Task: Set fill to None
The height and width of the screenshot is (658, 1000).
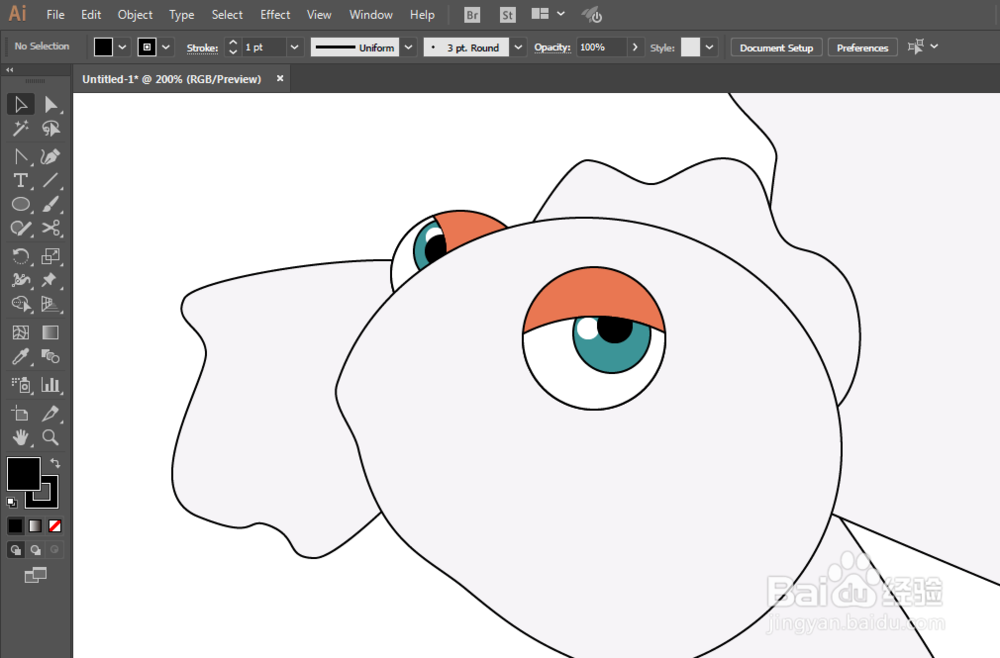Action: pos(55,526)
